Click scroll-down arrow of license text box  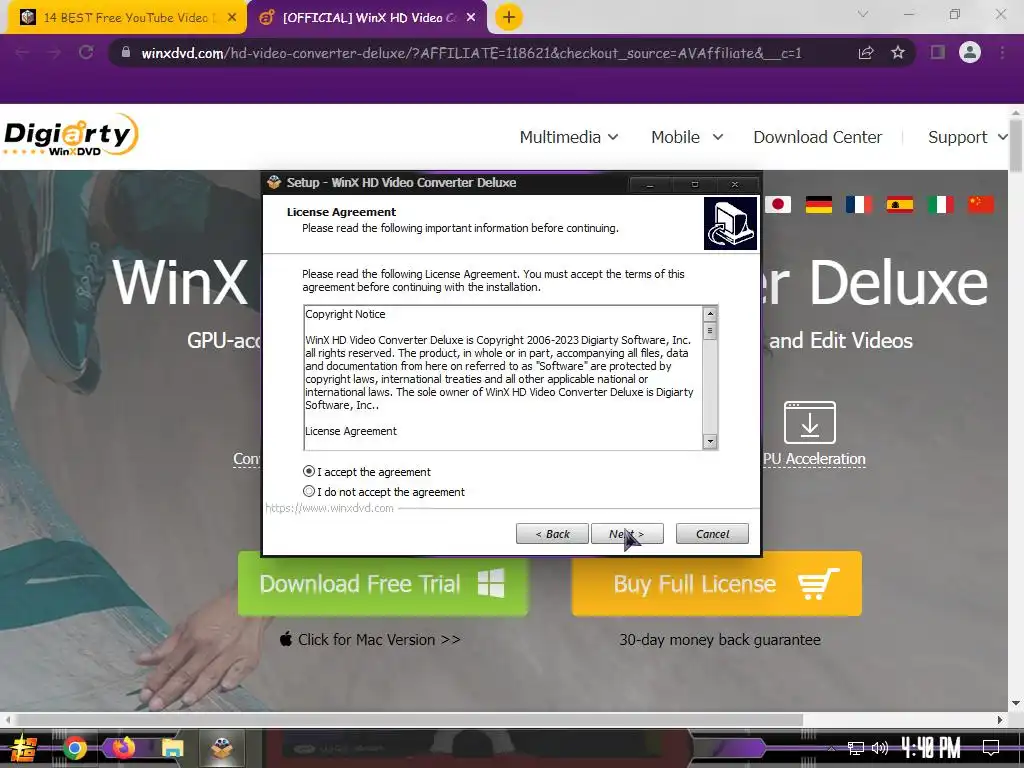(710, 441)
